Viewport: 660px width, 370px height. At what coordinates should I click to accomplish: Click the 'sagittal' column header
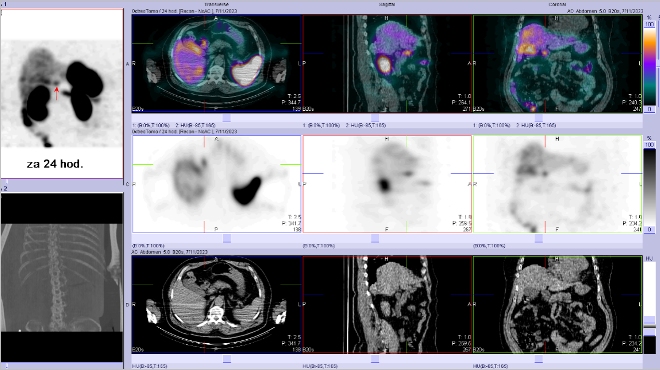tap(387, 4)
